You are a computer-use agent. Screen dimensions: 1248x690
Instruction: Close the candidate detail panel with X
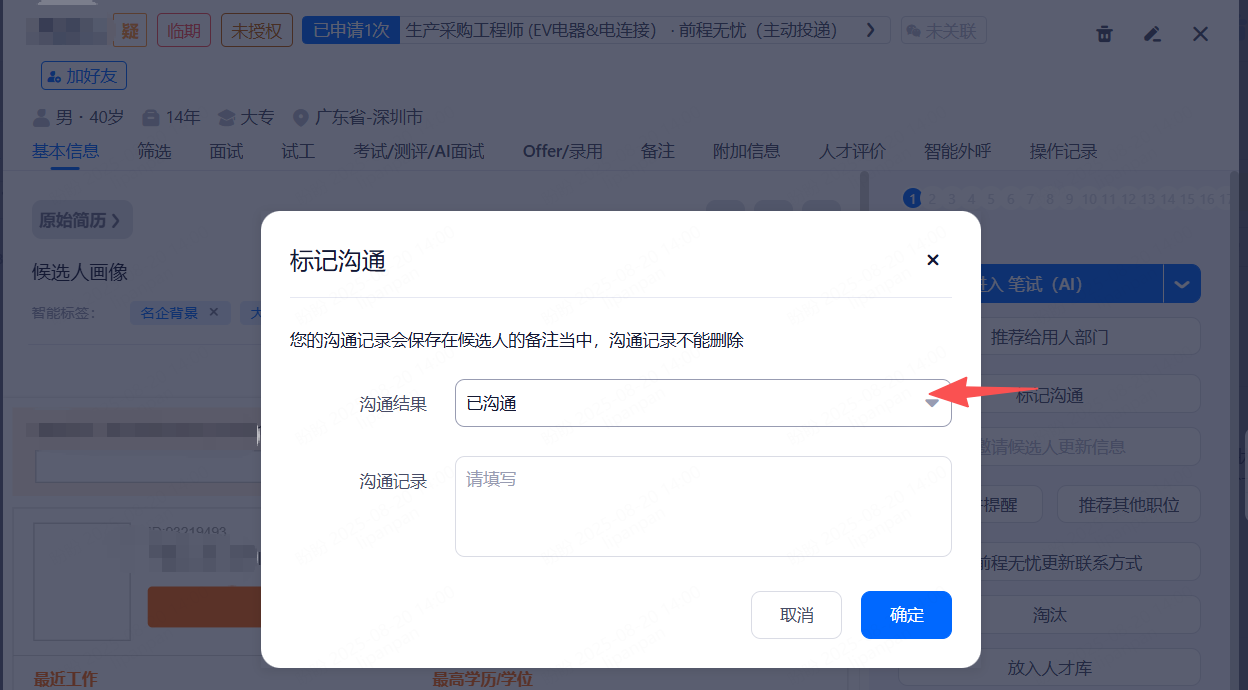(1201, 34)
